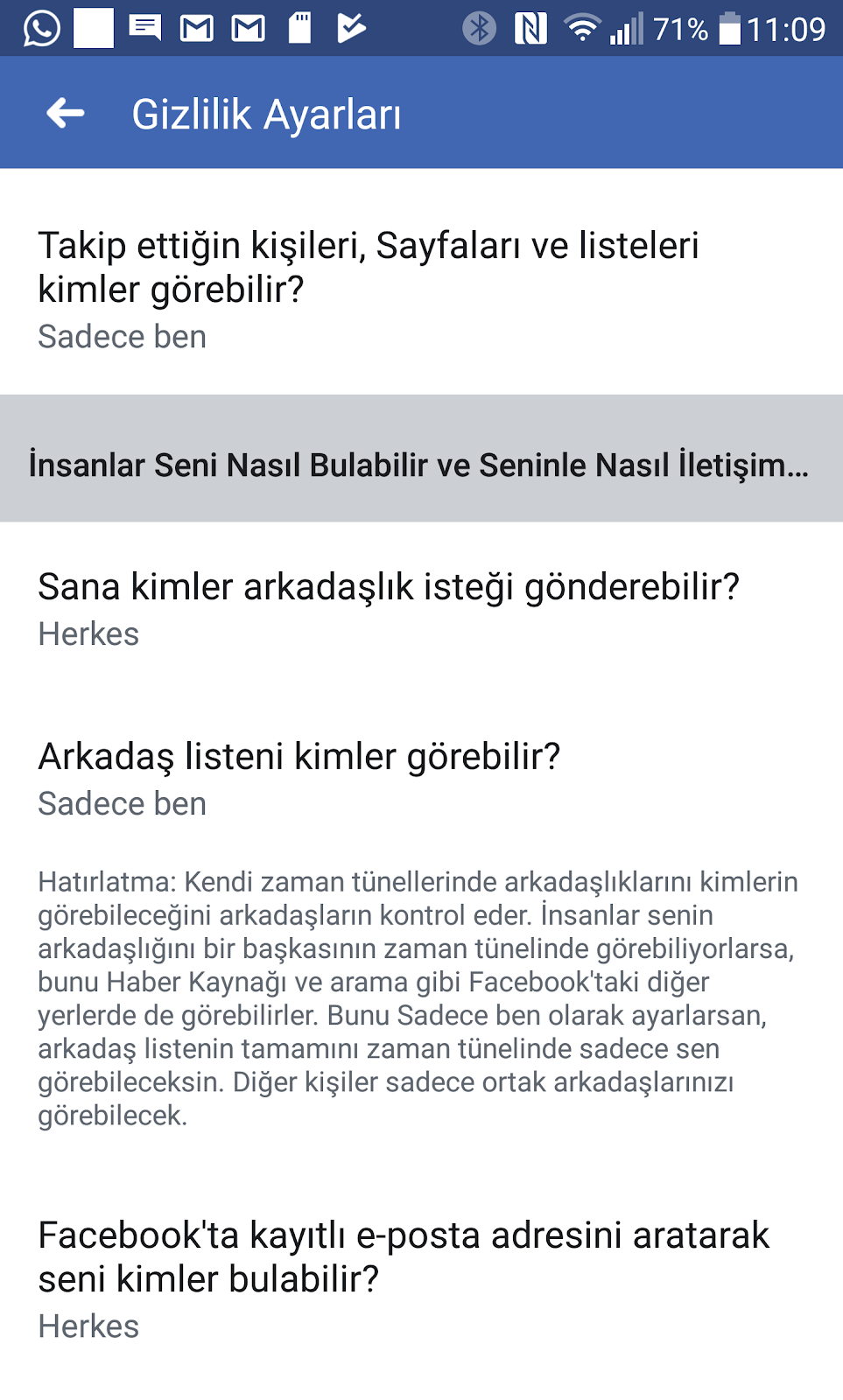Image resolution: width=843 pixels, height=1400 pixels.
Task: Tap the back arrow in header
Action: click(x=66, y=113)
